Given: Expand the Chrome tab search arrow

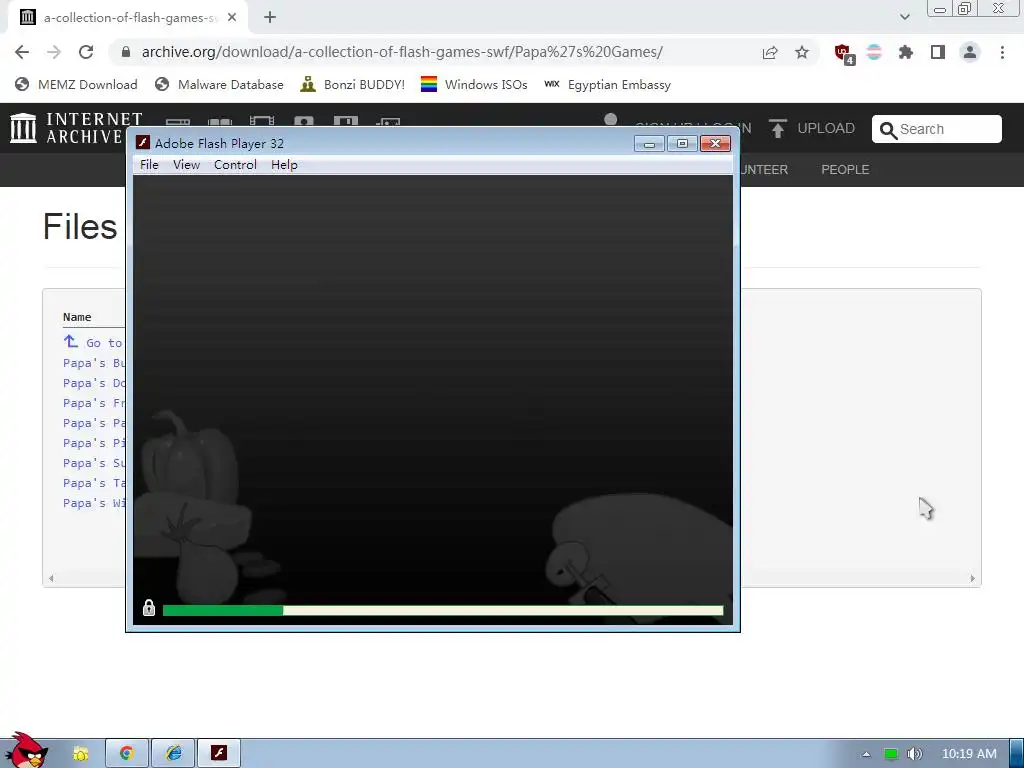Looking at the screenshot, I should point(904,17).
